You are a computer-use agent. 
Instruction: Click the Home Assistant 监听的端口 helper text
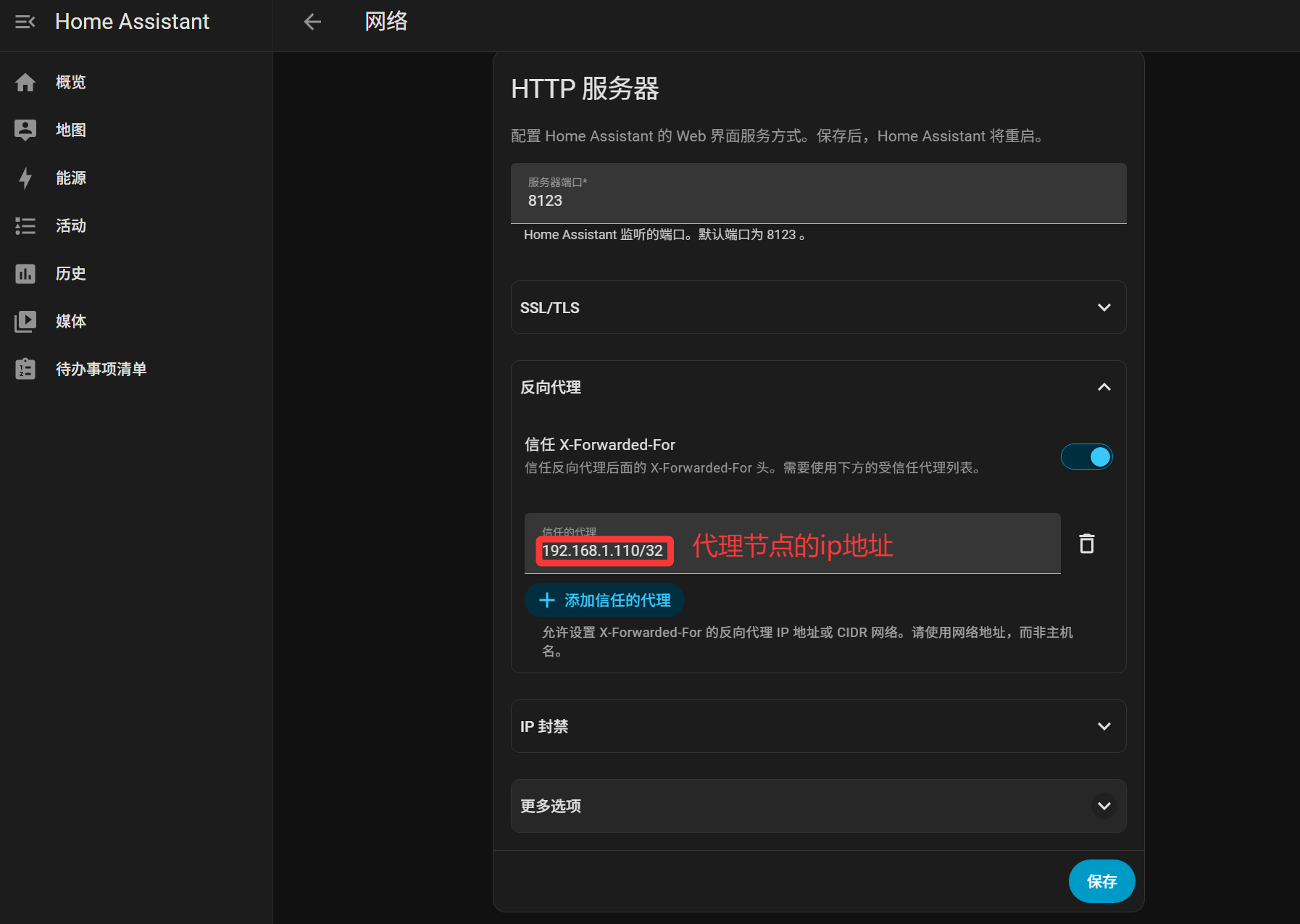(664, 235)
